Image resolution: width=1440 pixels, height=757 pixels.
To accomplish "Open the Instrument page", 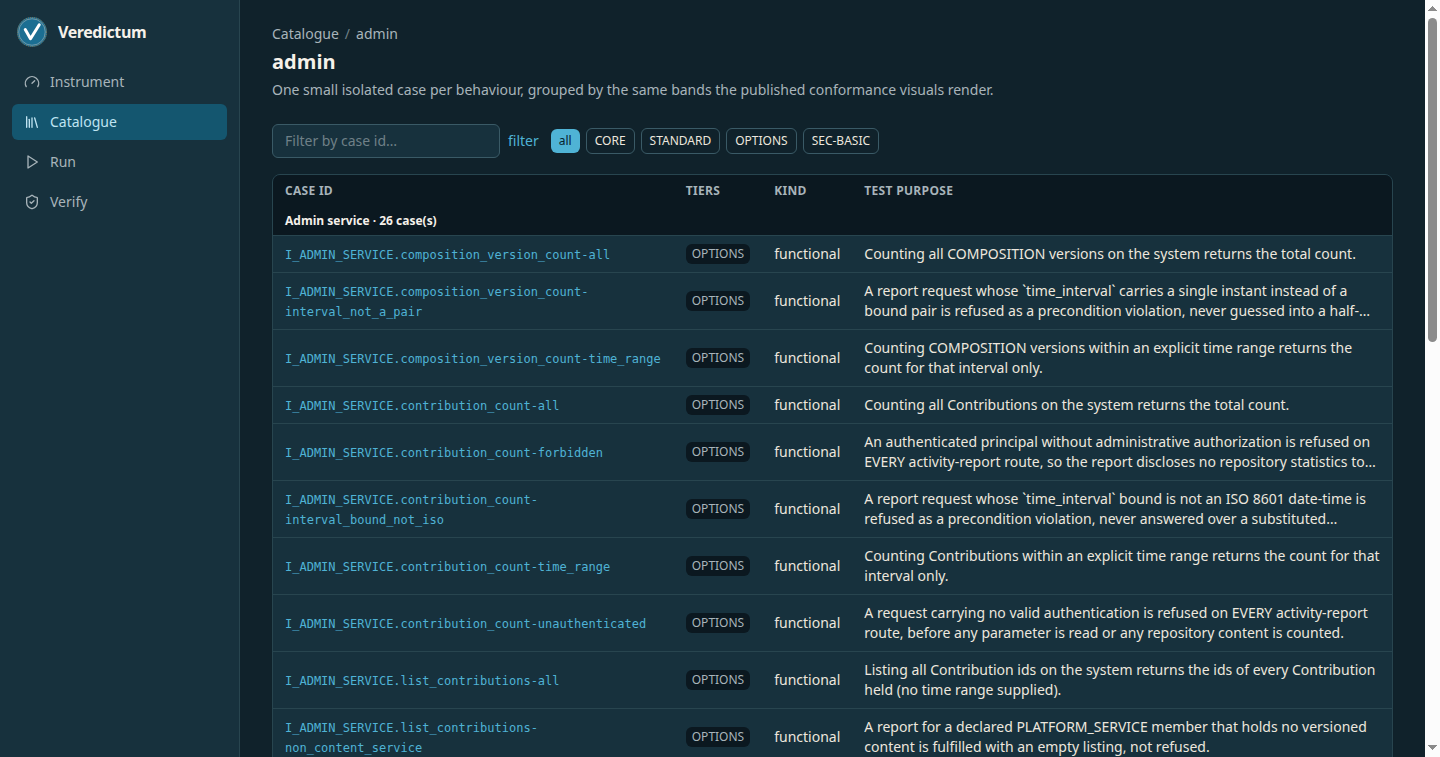I will pos(119,82).
